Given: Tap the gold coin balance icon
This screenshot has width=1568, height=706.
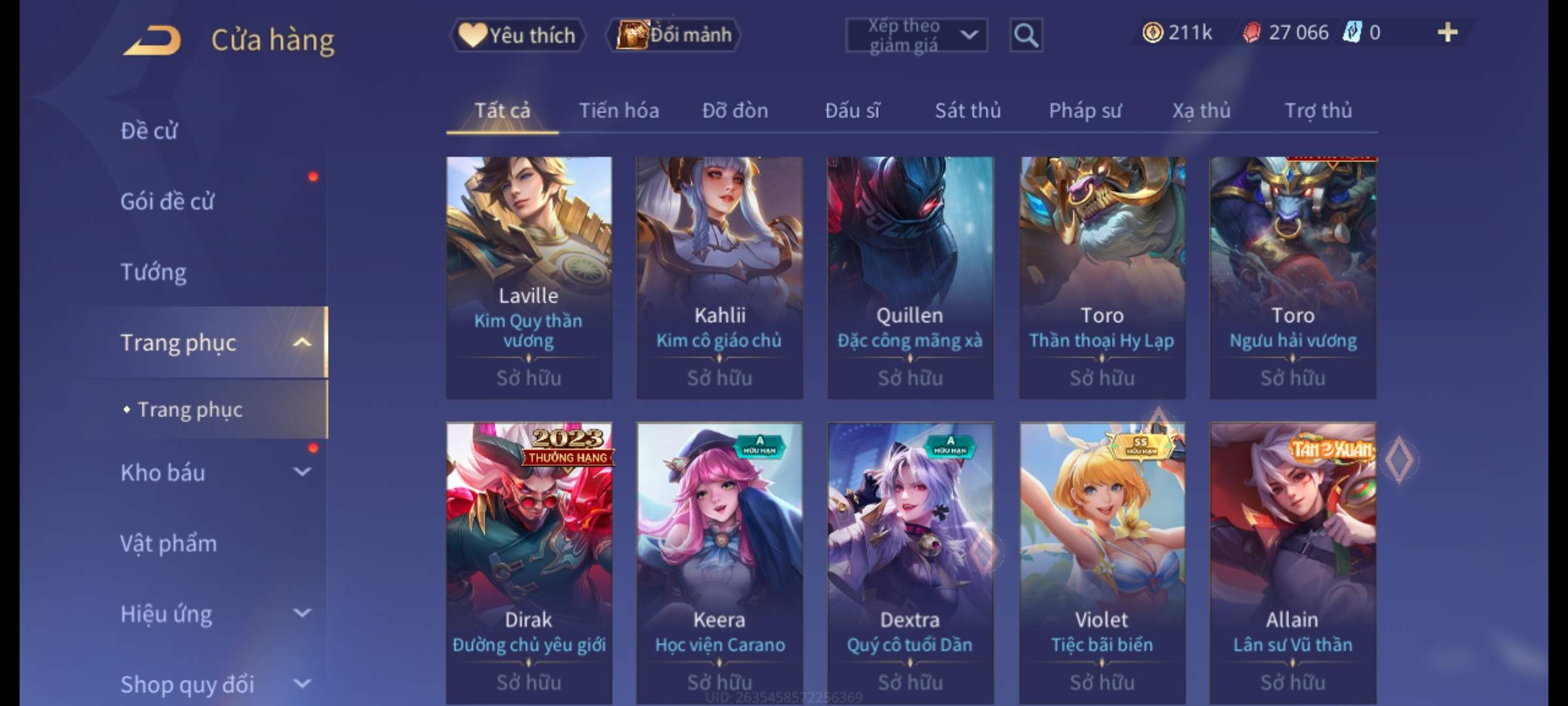Looking at the screenshot, I should (x=1152, y=32).
